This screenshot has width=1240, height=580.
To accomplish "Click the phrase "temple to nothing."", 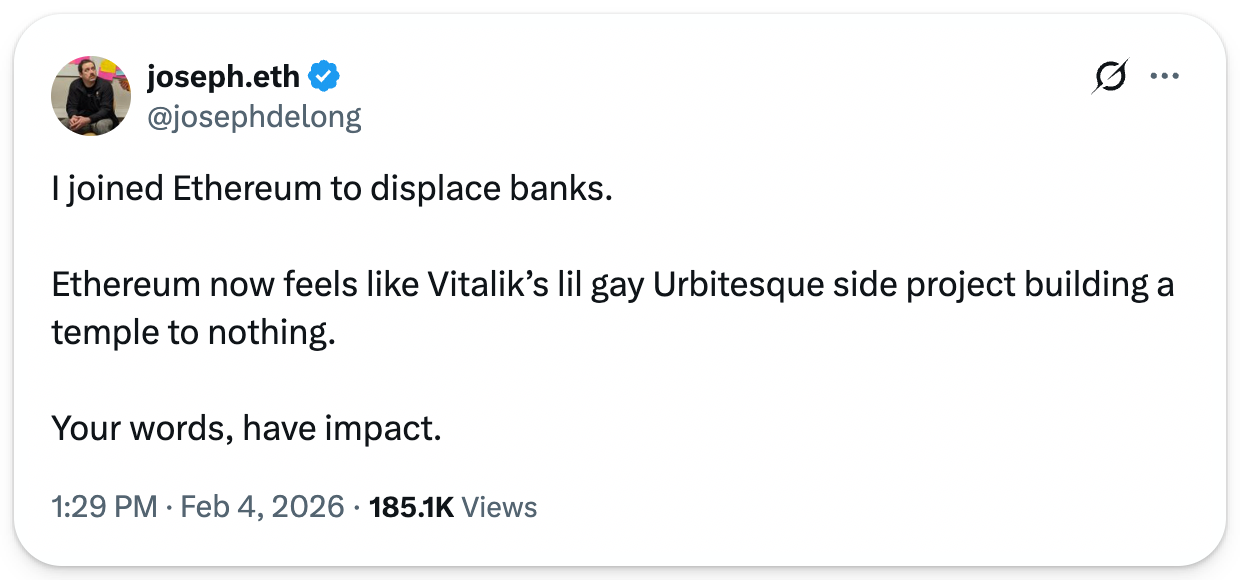I will point(190,333).
